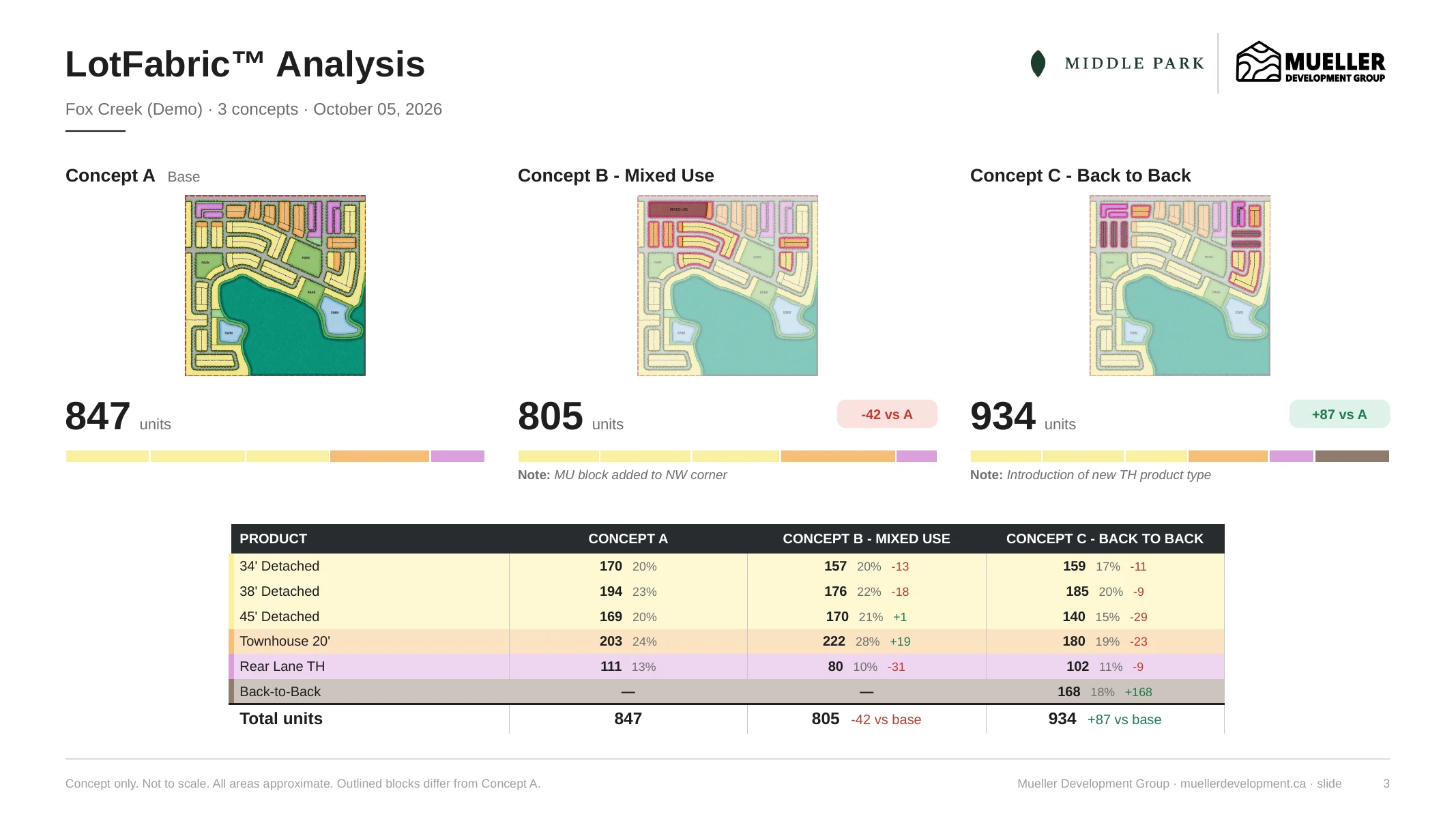This screenshot has width=1456, height=819.
Task: Select the 38' Detached row label
Action: [279, 591]
